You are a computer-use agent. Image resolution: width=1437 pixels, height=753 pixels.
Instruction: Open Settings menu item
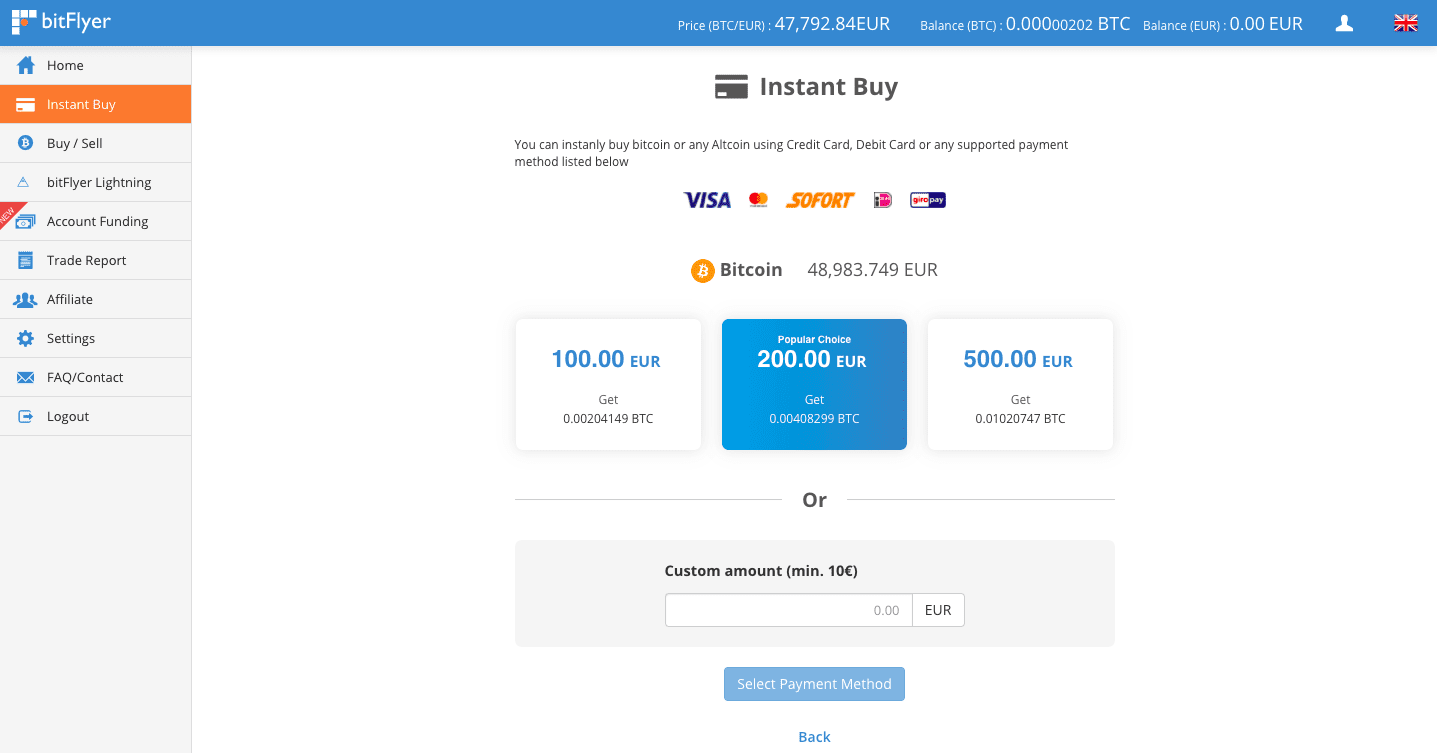coord(96,338)
